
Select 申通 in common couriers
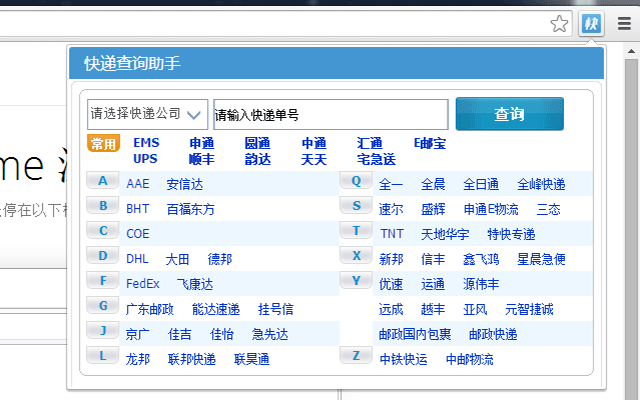pos(202,143)
